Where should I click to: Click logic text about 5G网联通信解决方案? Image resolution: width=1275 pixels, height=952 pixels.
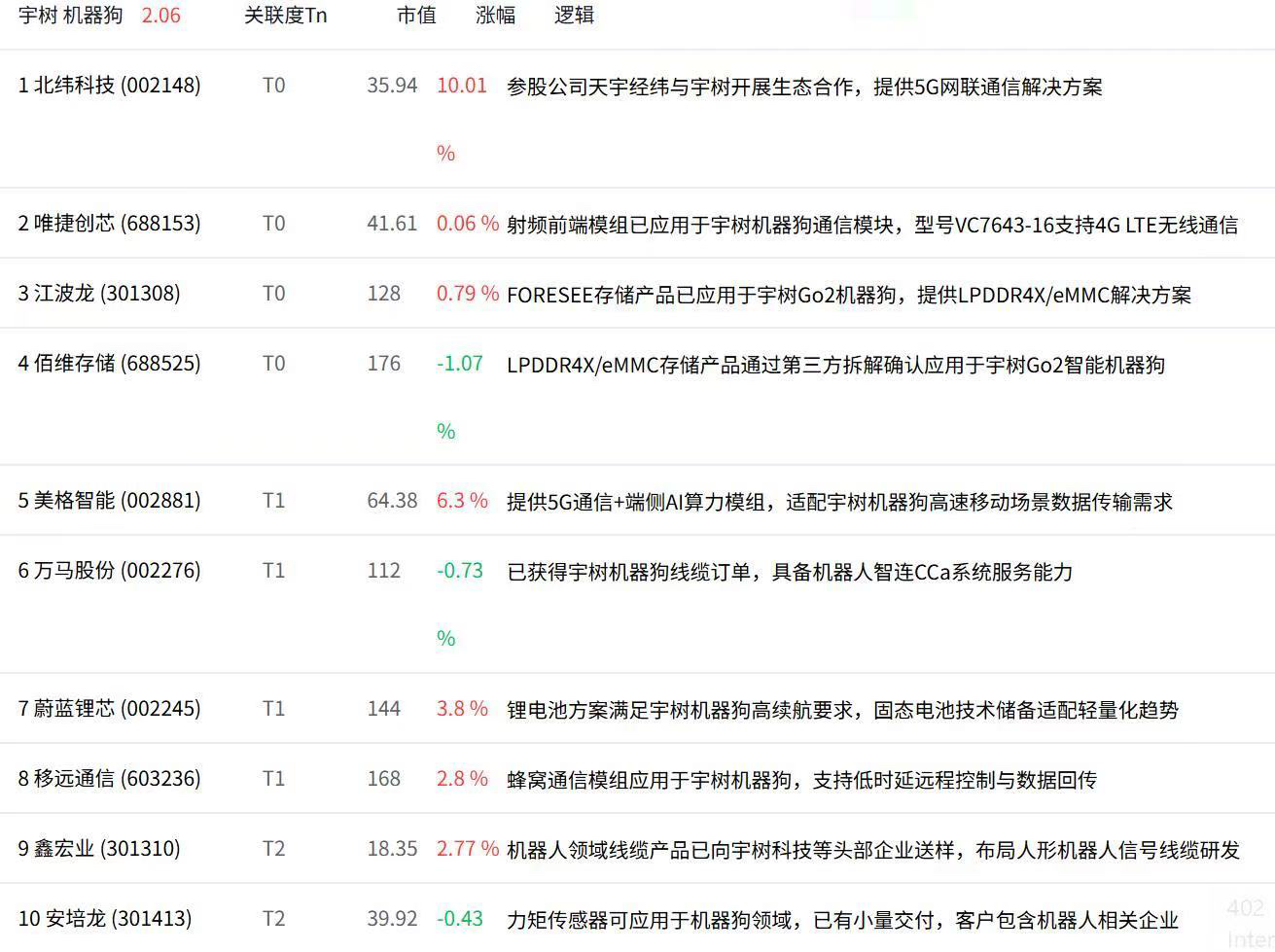[804, 87]
